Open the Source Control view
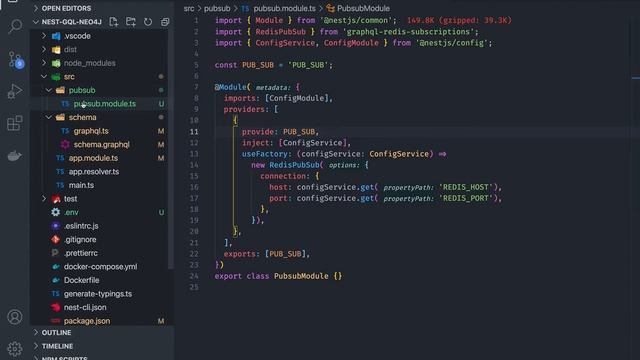 click(15, 60)
